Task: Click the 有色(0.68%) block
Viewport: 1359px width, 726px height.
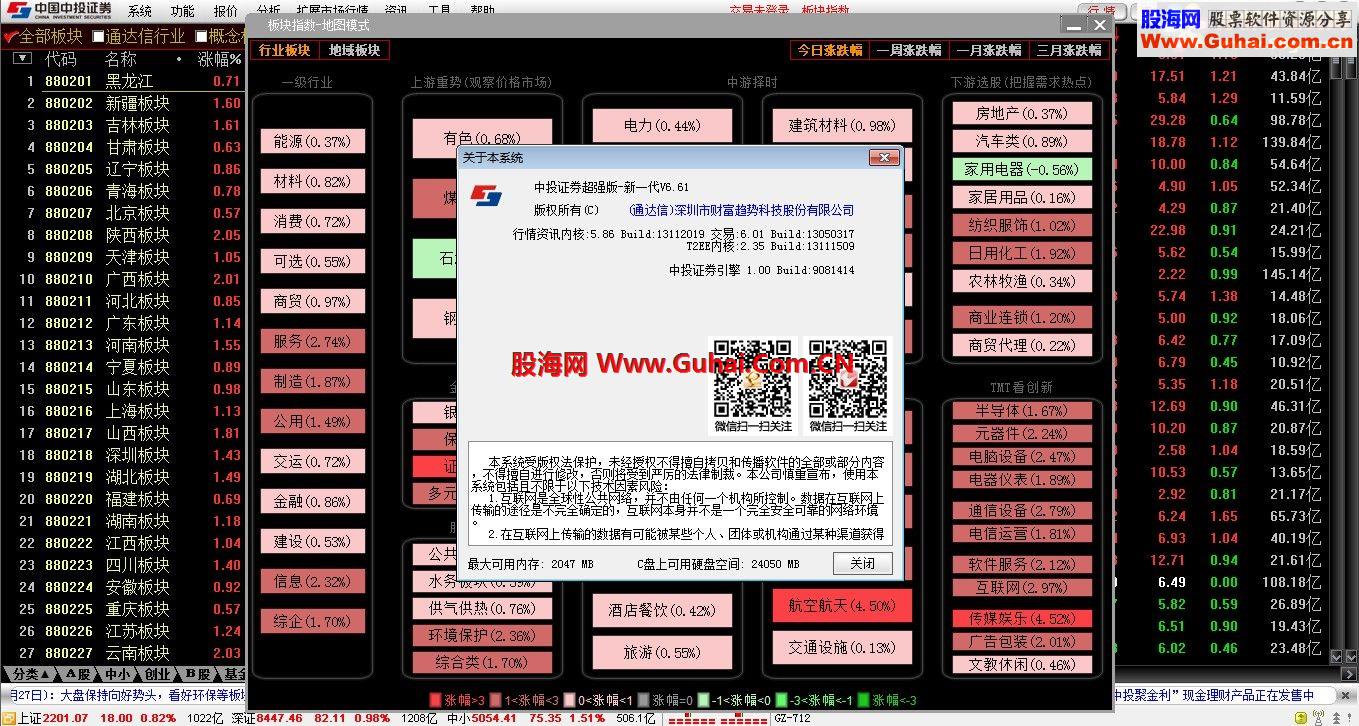Action: (482, 138)
